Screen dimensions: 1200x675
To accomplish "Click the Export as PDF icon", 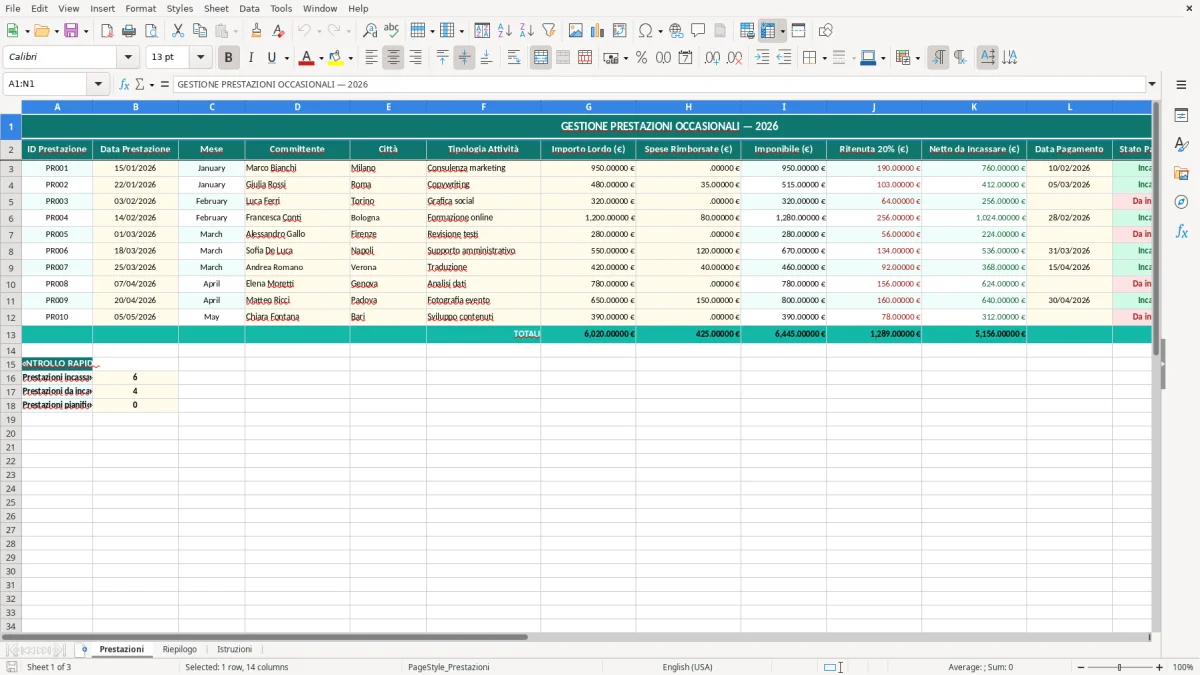I will coord(107,31).
